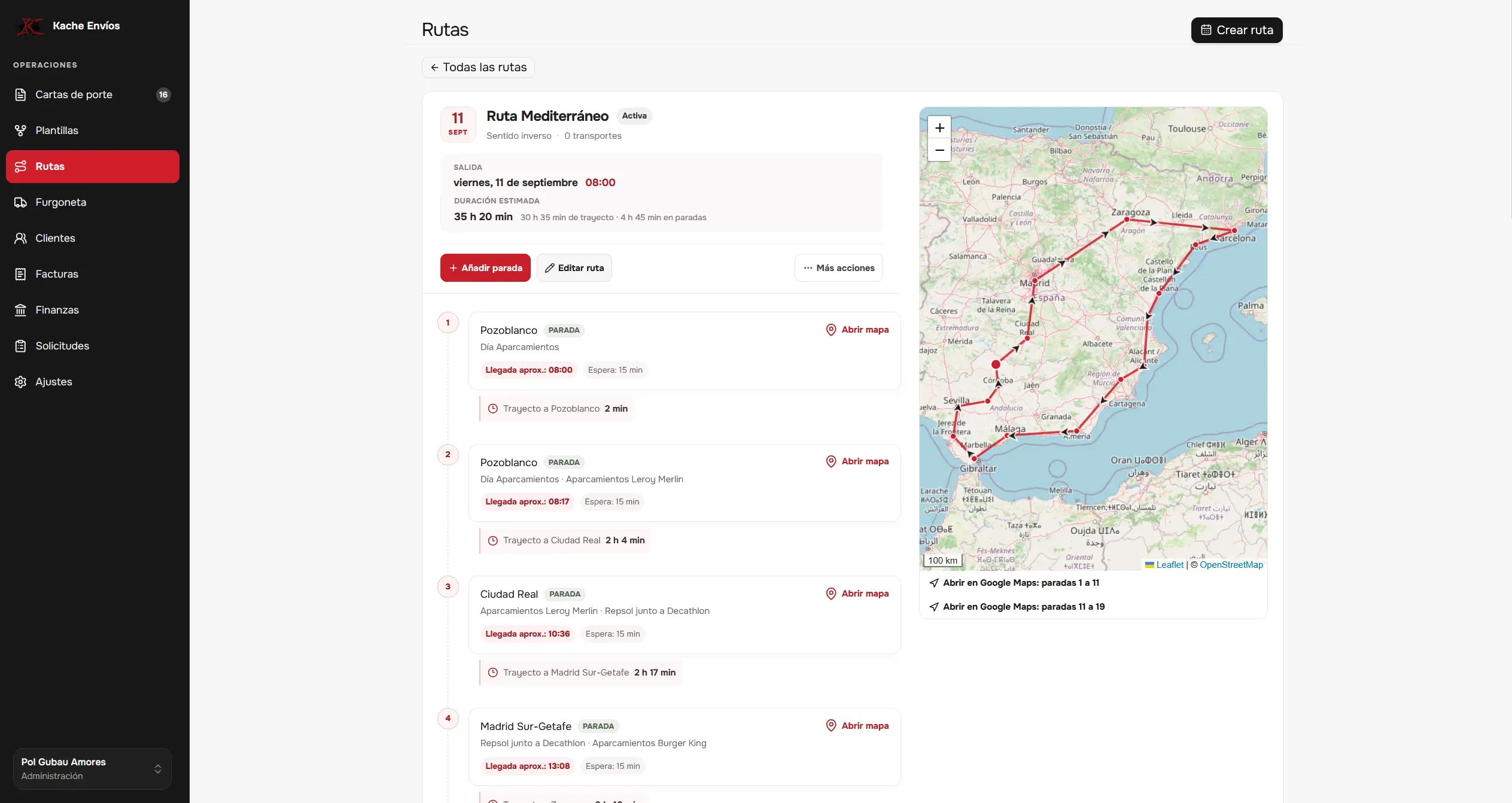Click '35 h 20 min' duration text
1512x803 pixels.
point(483,217)
